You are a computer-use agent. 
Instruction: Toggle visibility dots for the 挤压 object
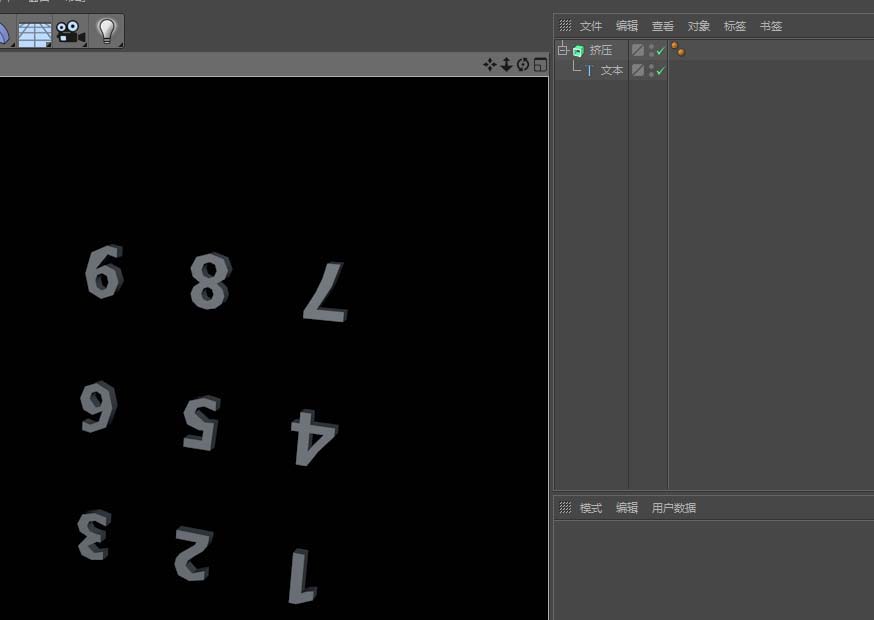point(652,51)
